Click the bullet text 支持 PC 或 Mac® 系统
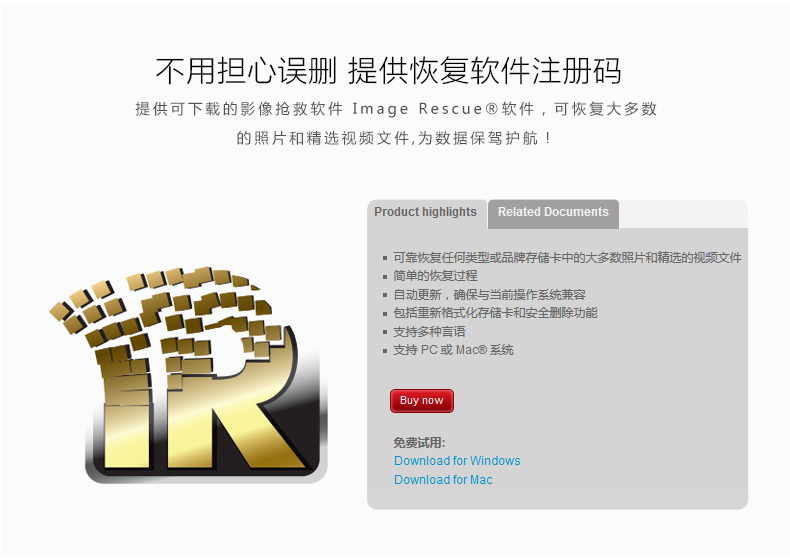Image resolution: width=790 pixels, height=560 pixels. point(453,350)
